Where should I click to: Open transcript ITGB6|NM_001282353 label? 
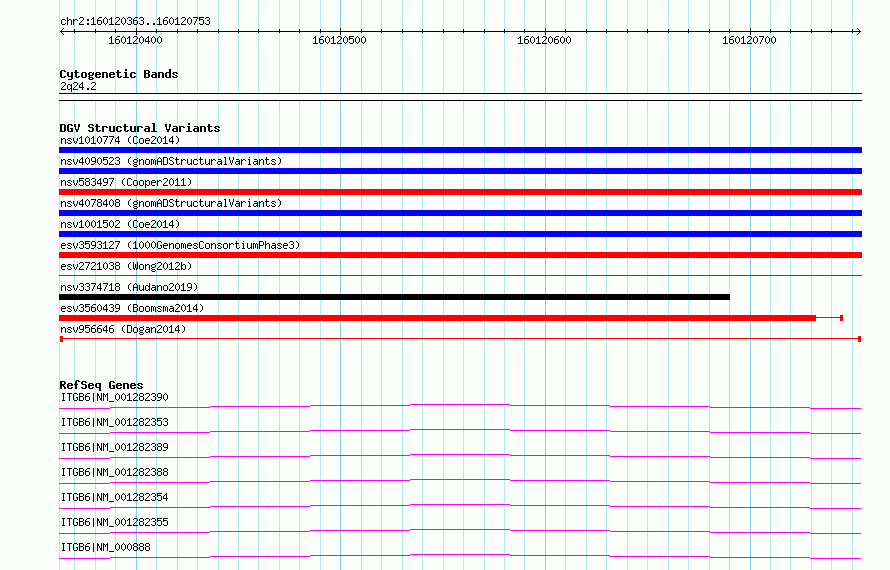114,422
